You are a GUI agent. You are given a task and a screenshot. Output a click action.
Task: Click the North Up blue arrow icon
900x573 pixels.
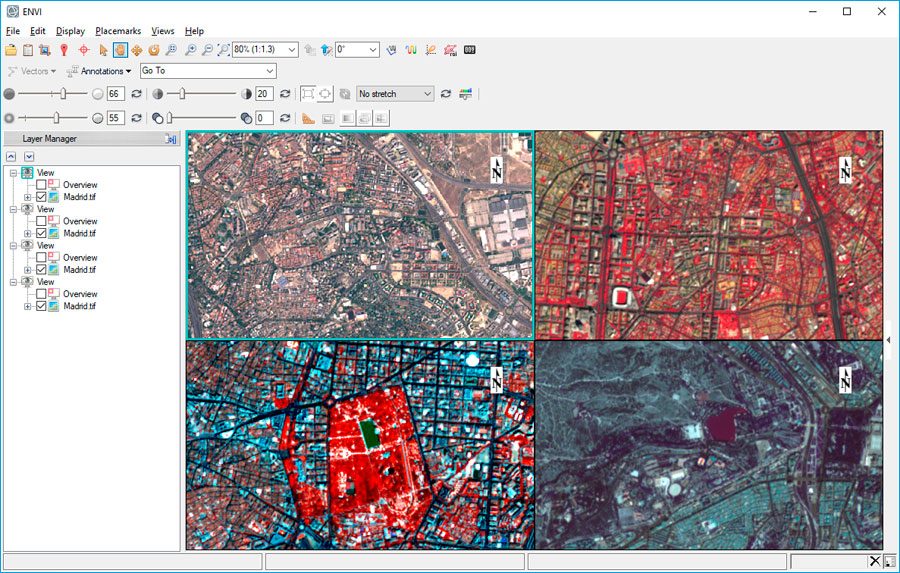coord(327,50)
